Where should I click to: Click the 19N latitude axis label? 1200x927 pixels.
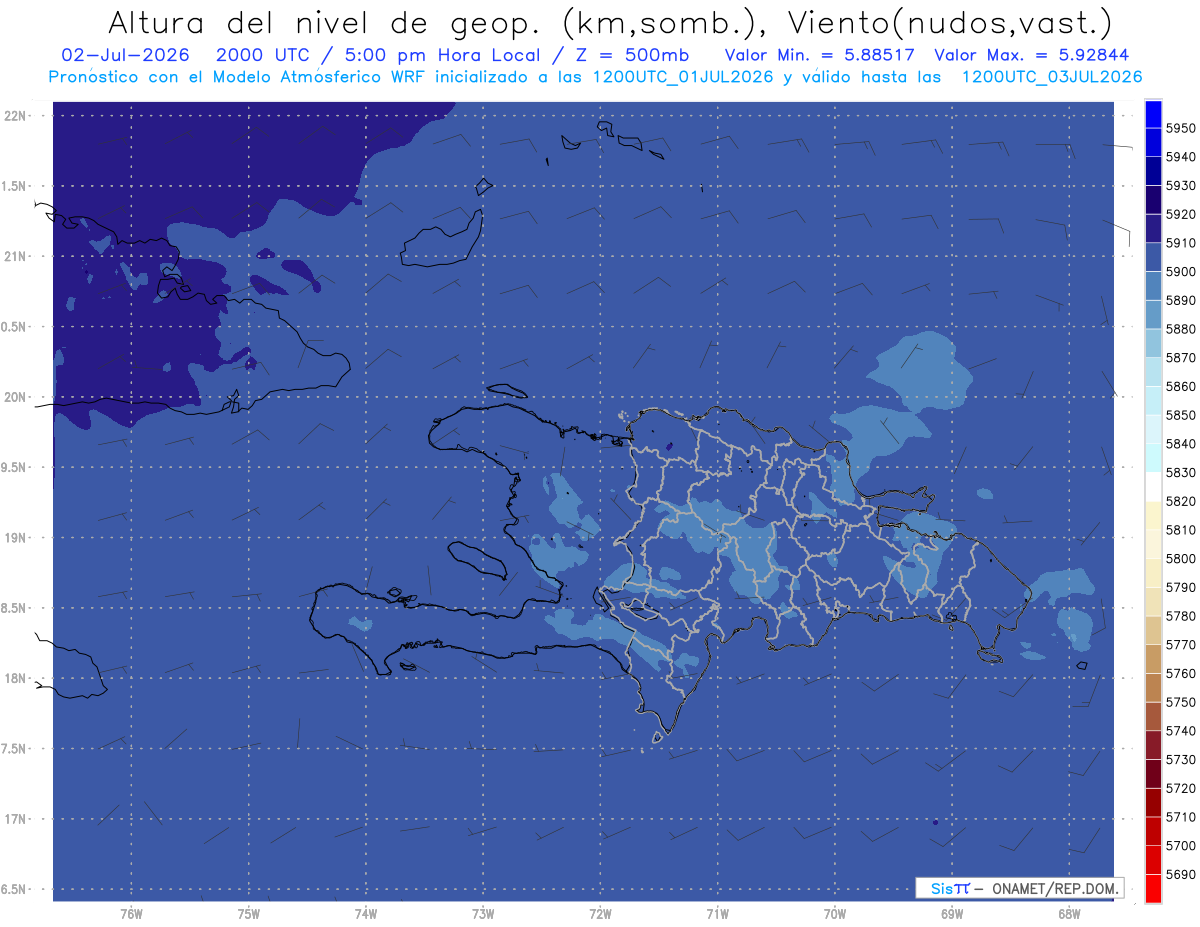(x=17, y=537)
